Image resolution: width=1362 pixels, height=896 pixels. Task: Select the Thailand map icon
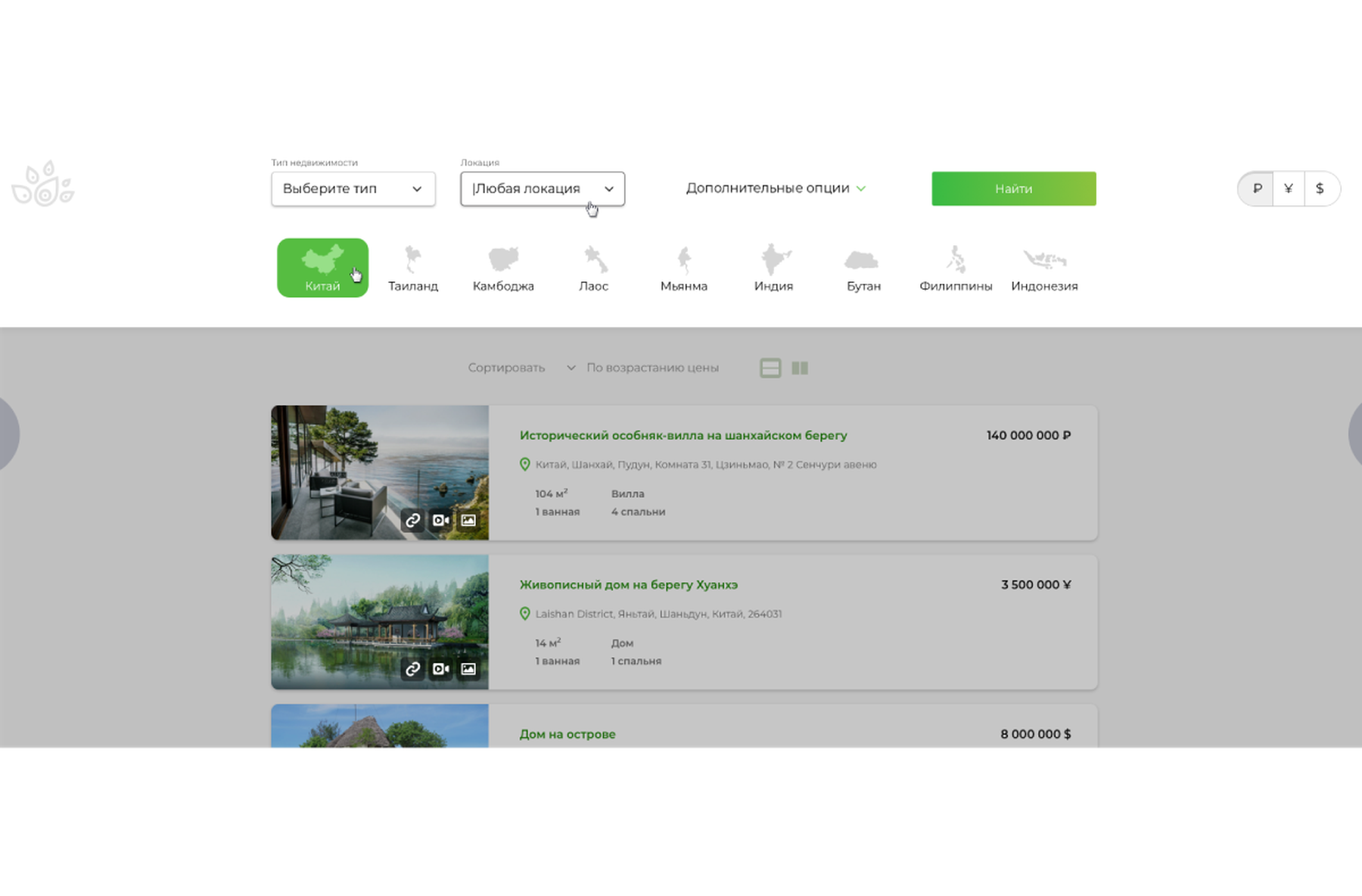[412, 259]
